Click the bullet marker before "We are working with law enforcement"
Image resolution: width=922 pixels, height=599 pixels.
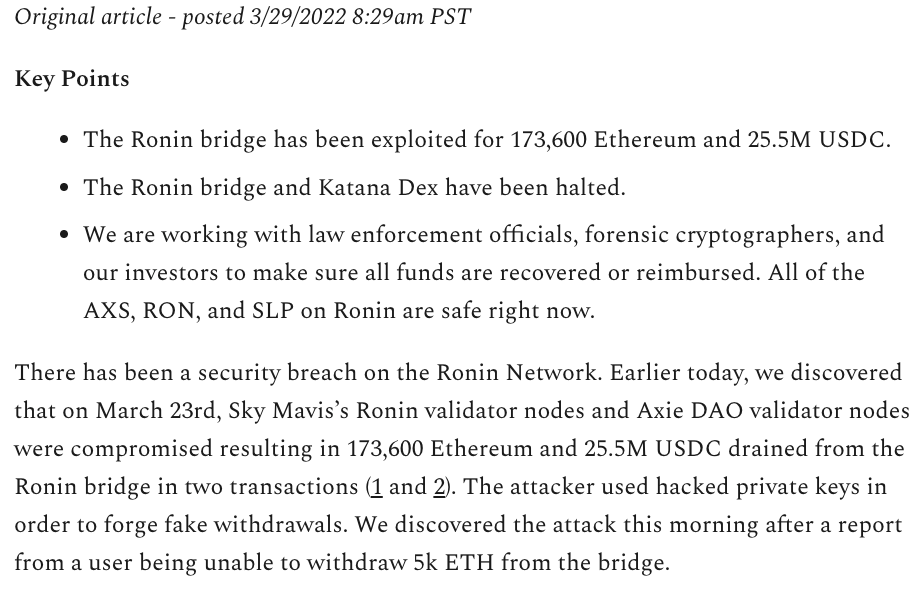pos(65,236)
